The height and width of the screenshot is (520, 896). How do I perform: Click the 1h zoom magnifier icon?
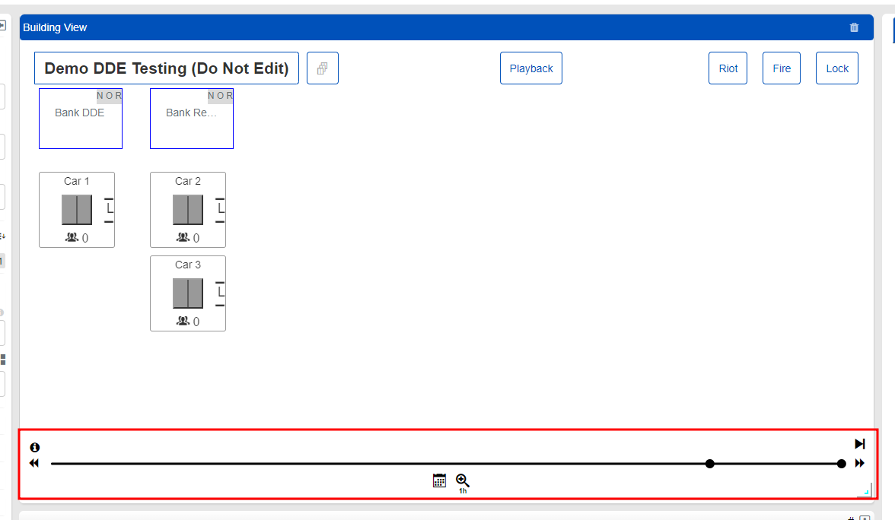tap(463, 481)
